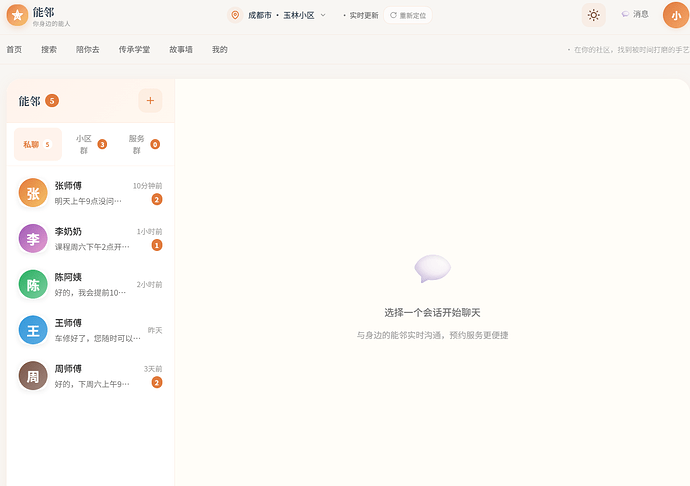Open message preview 好的，下周六上午9…
This screenshot has height=486, width=690.
coord(92,384)
